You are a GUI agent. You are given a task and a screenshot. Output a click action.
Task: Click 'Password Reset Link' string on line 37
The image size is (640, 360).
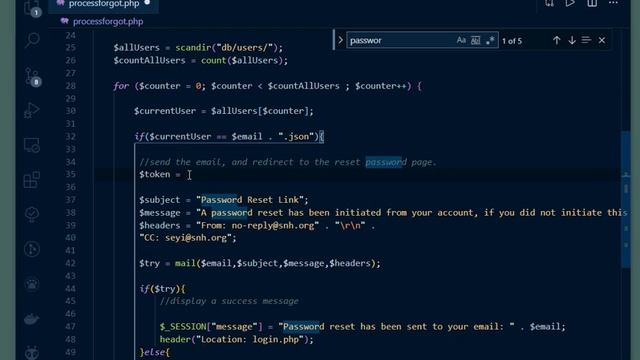[x=250, y=200]
